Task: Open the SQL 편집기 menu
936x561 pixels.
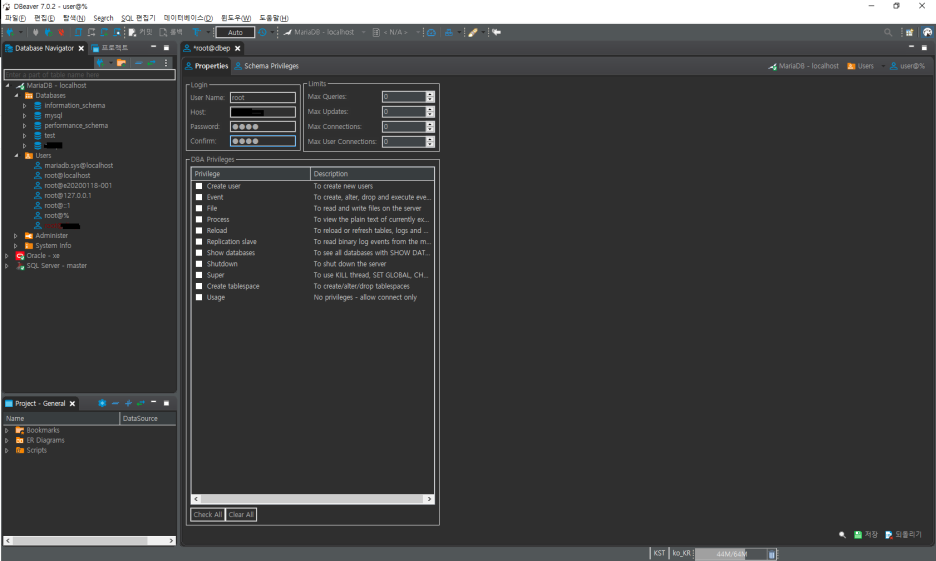Action: 138,18
